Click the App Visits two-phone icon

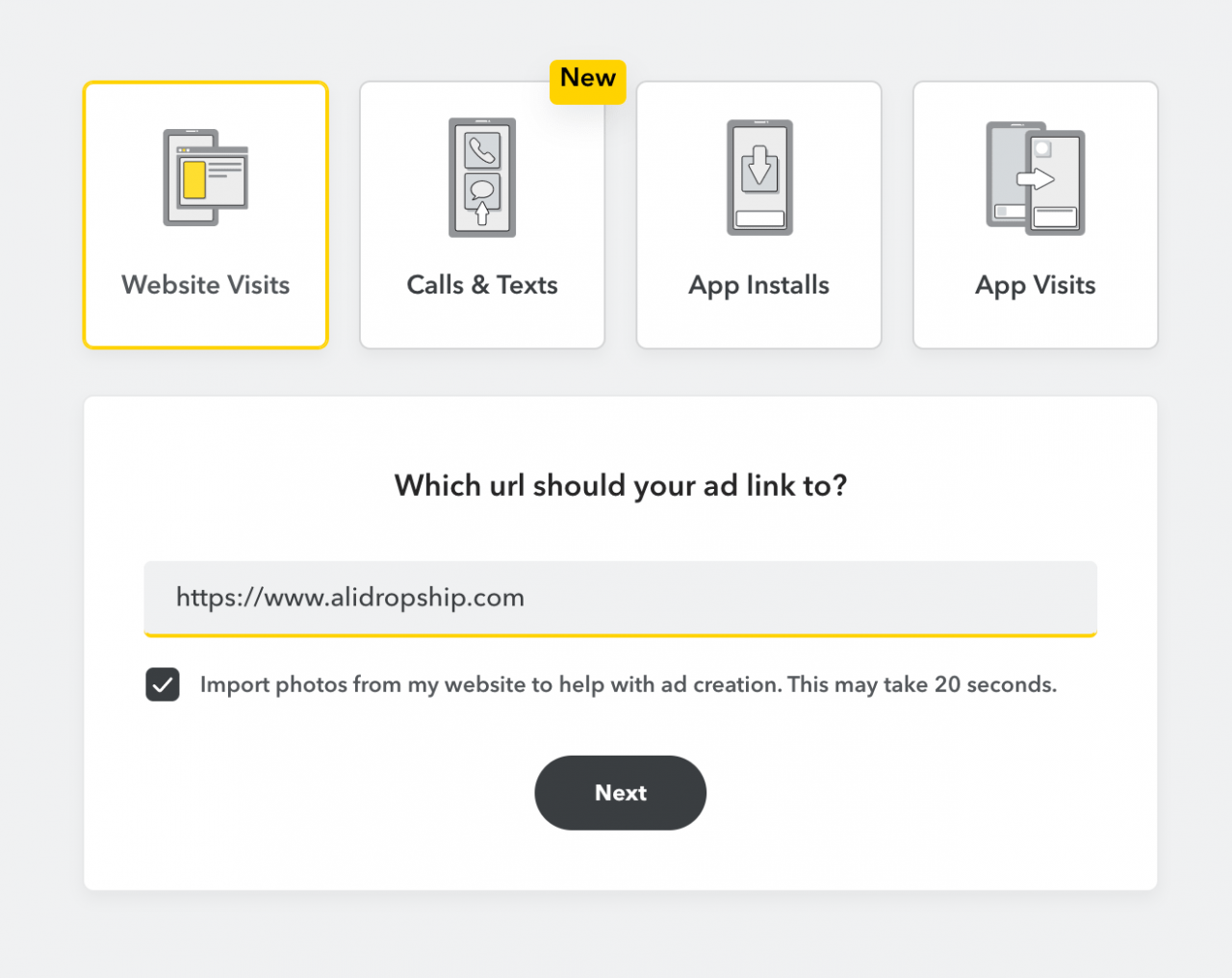pyautogui.click(x=1036, y=178)
